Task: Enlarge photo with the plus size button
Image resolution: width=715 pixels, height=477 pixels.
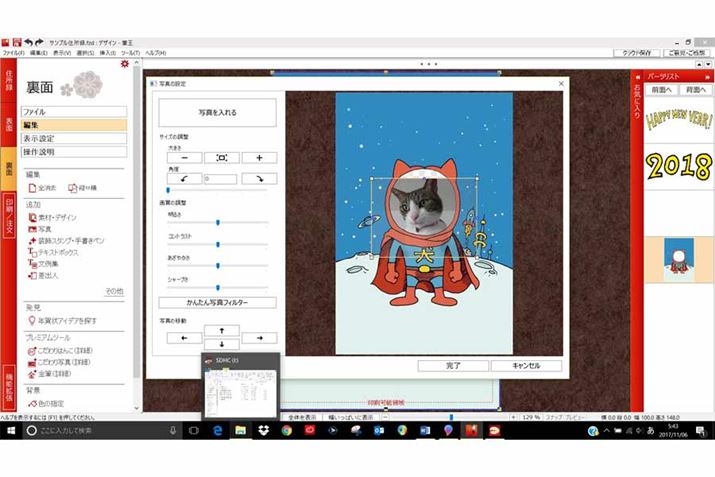Action: point(259,158)
